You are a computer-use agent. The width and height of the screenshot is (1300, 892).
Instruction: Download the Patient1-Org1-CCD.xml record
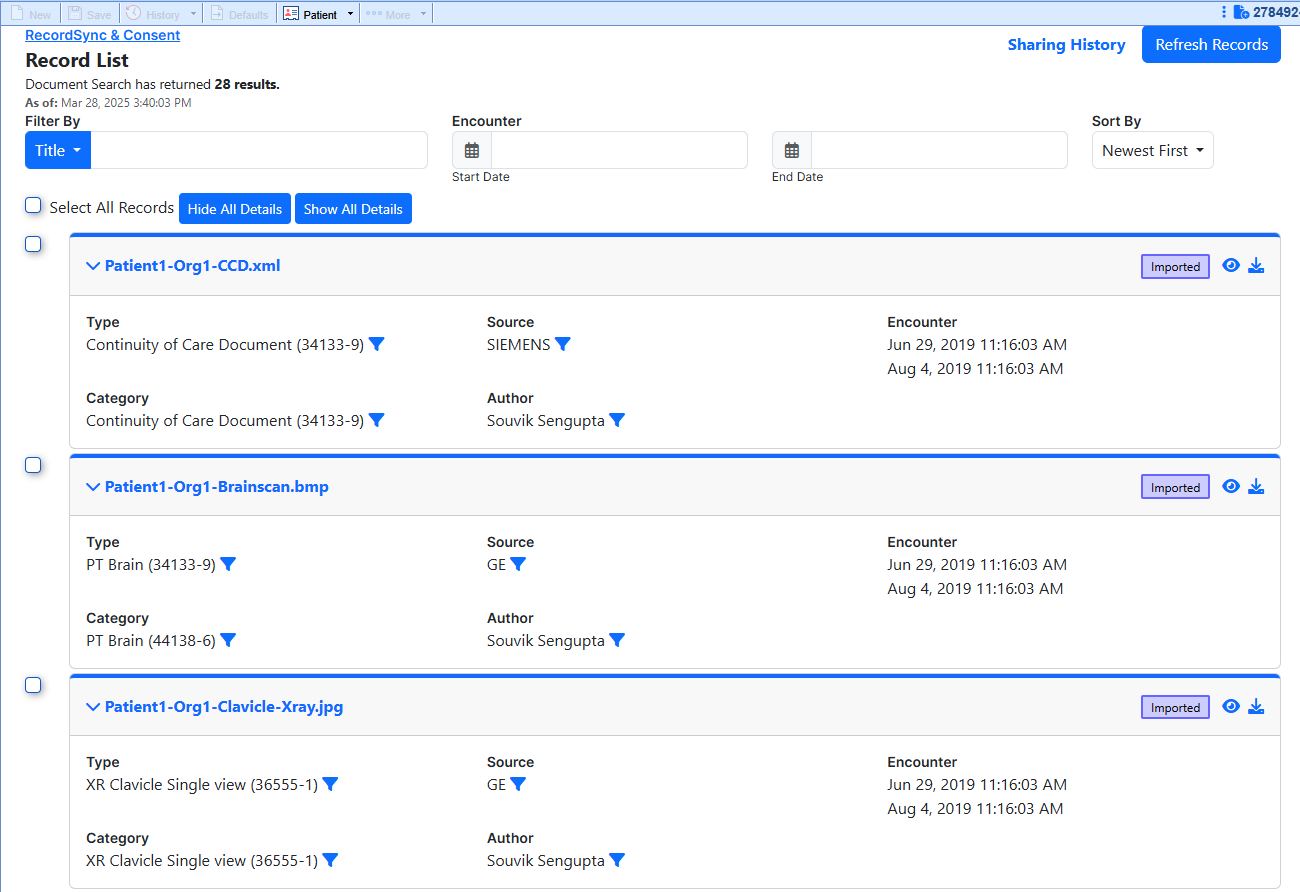point(1257,266)
